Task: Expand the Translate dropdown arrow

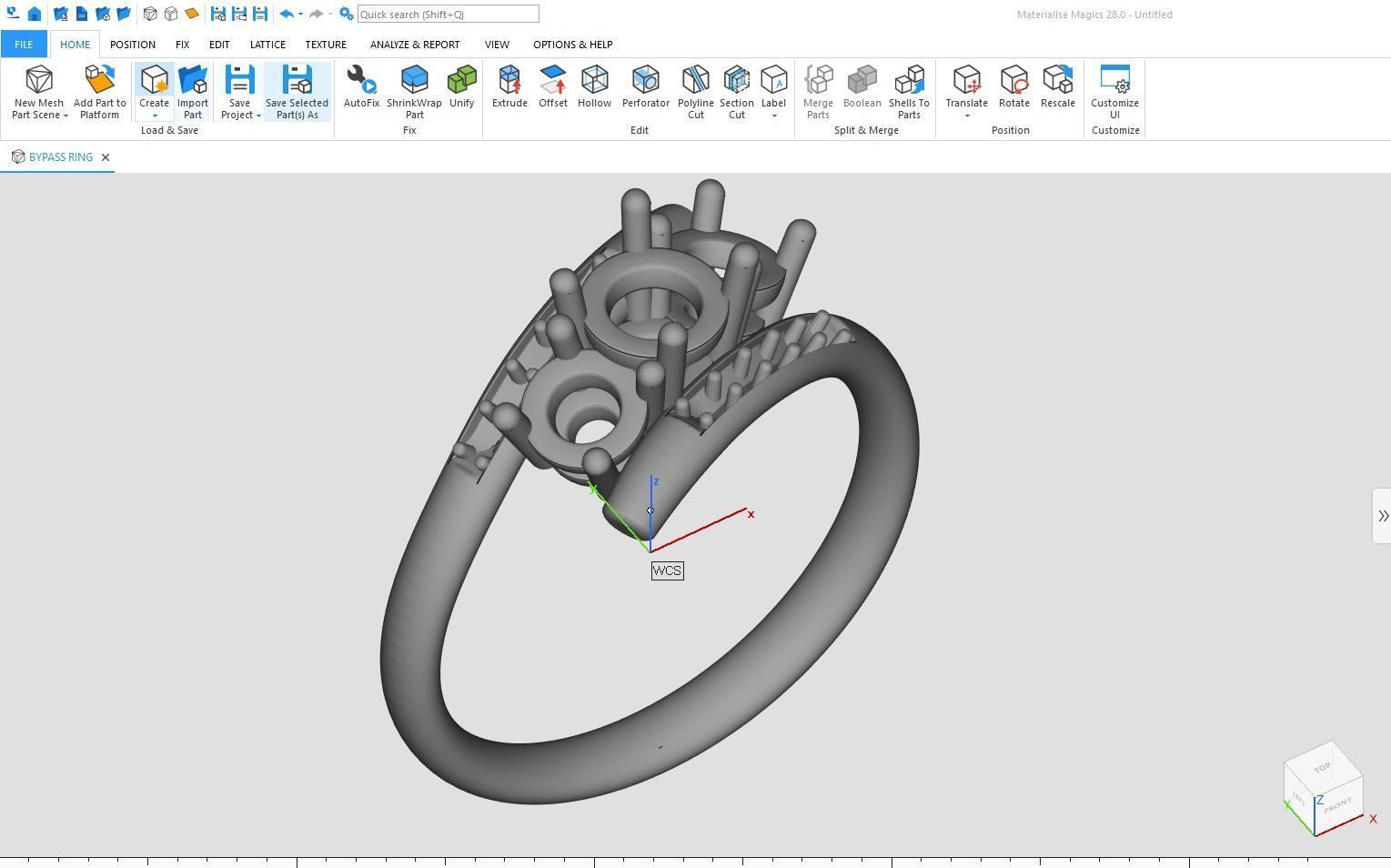Action: (967, 116)
